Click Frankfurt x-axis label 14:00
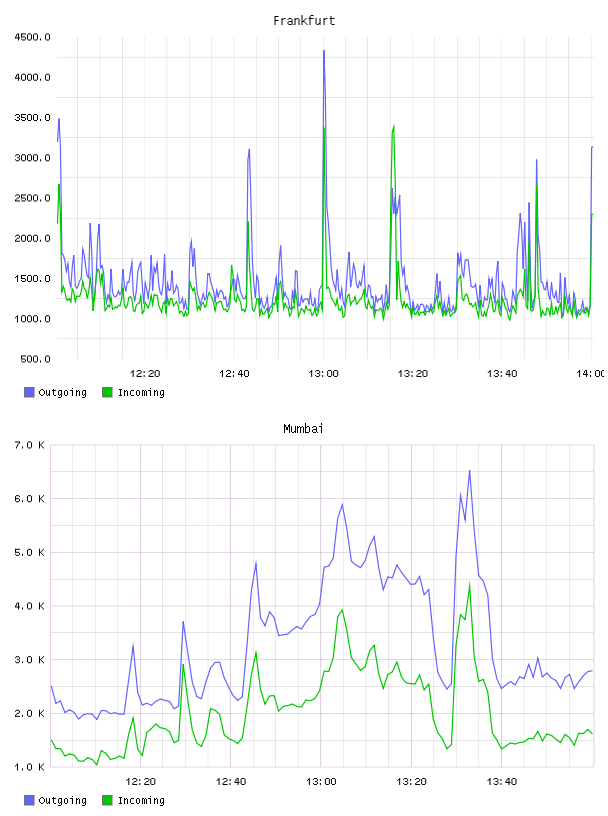Screen dimensions: 608x816 tap(590, 374)
